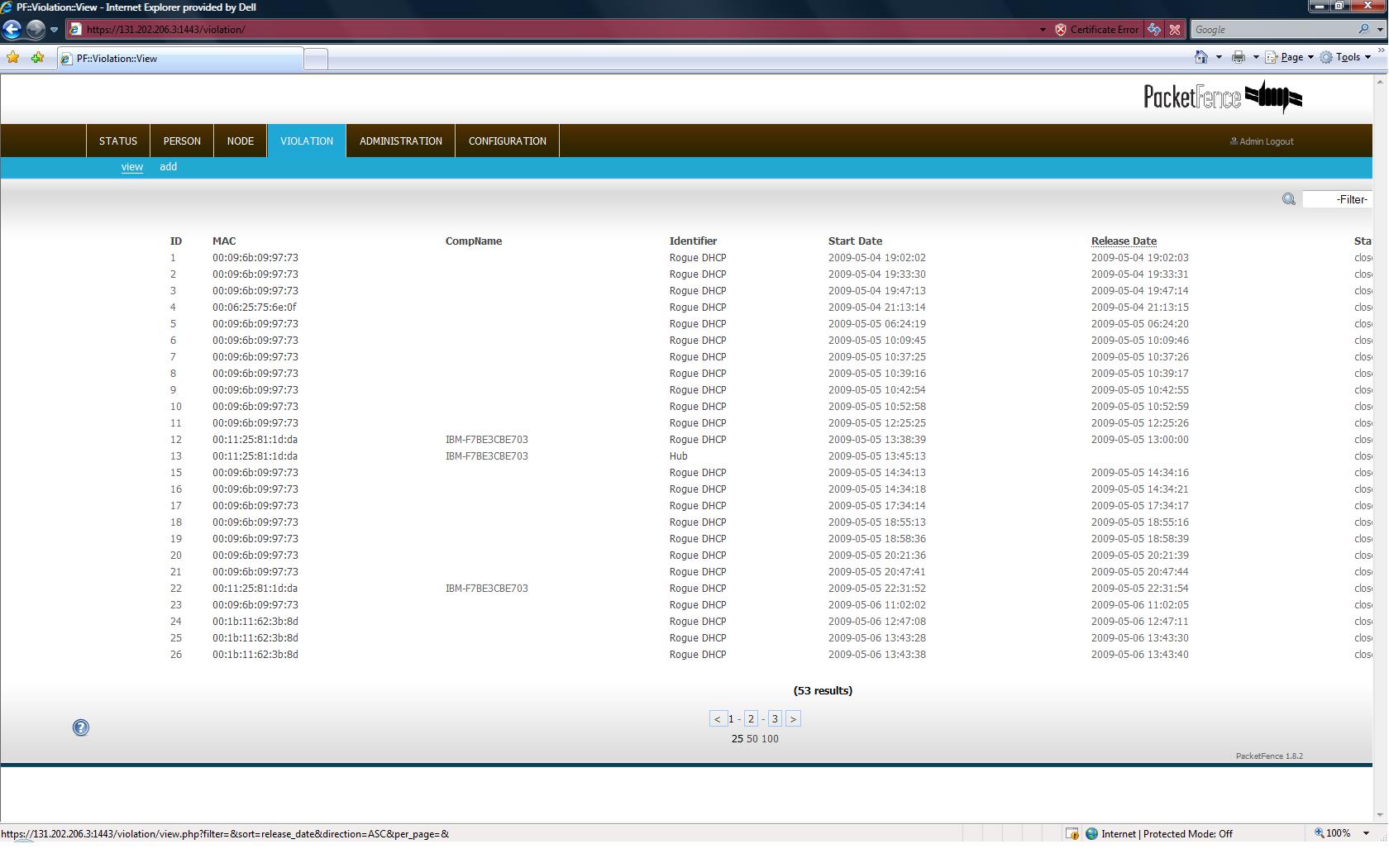Switch to the NODE tab
Viewport: 1389px width, 868px height.
[x=241, y=141]
